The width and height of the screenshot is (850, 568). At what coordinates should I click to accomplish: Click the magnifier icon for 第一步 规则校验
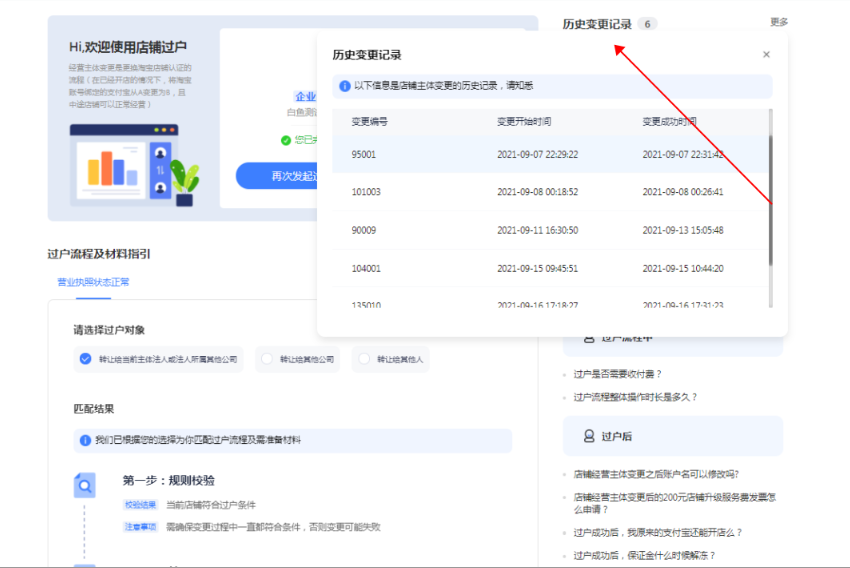pyautogui.click(x=85, y=485)
